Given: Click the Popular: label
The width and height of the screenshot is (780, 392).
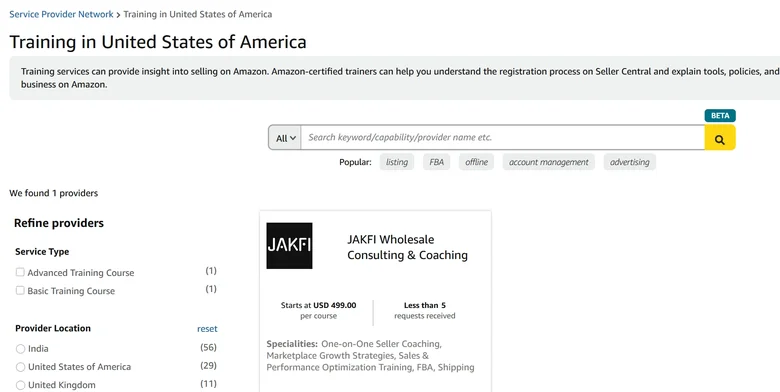Looking at the screenshot, I should pos(355,162).
